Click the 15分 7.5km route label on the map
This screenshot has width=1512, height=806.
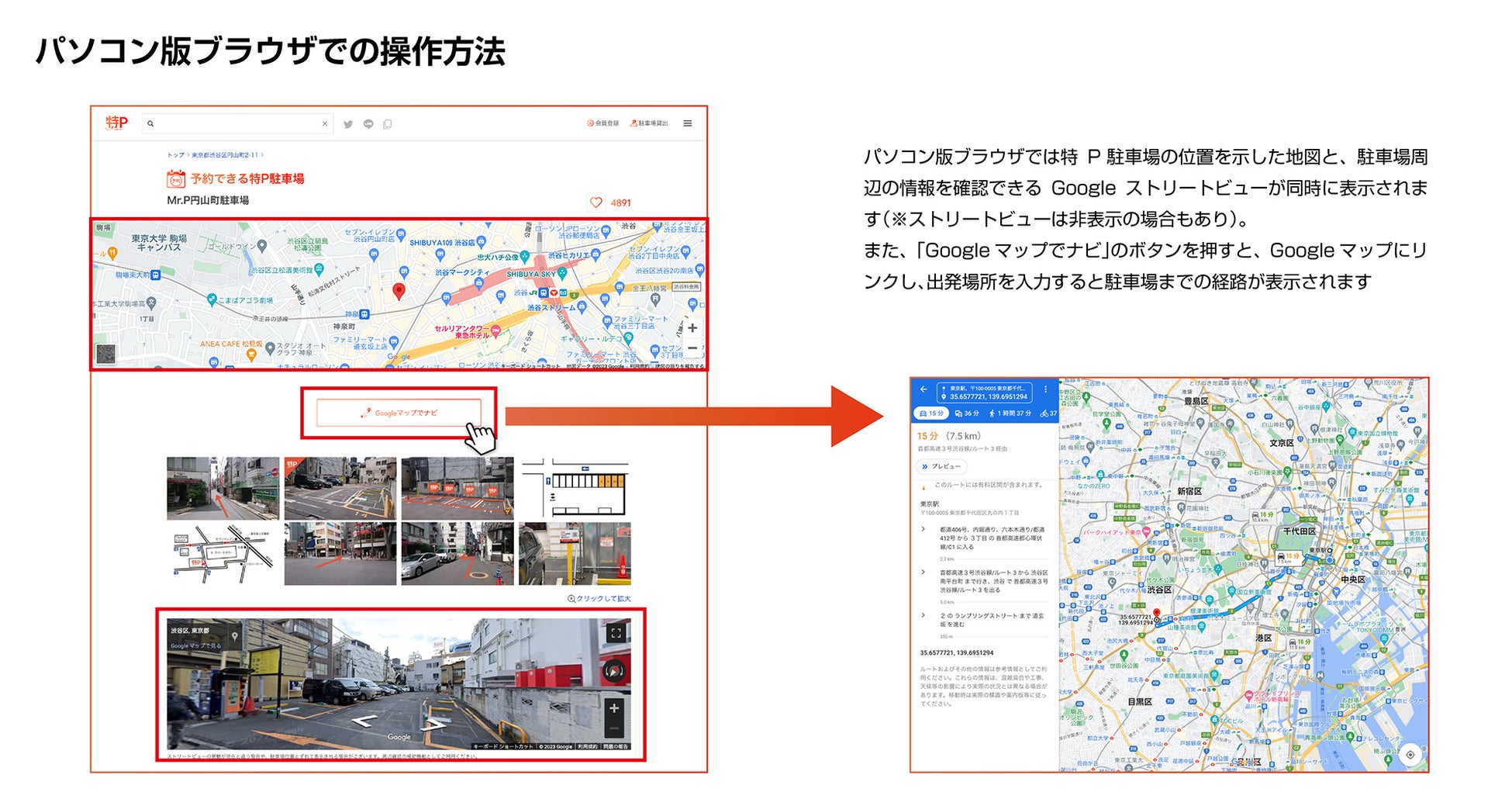pyautogui.click(x=1288, y=557)
